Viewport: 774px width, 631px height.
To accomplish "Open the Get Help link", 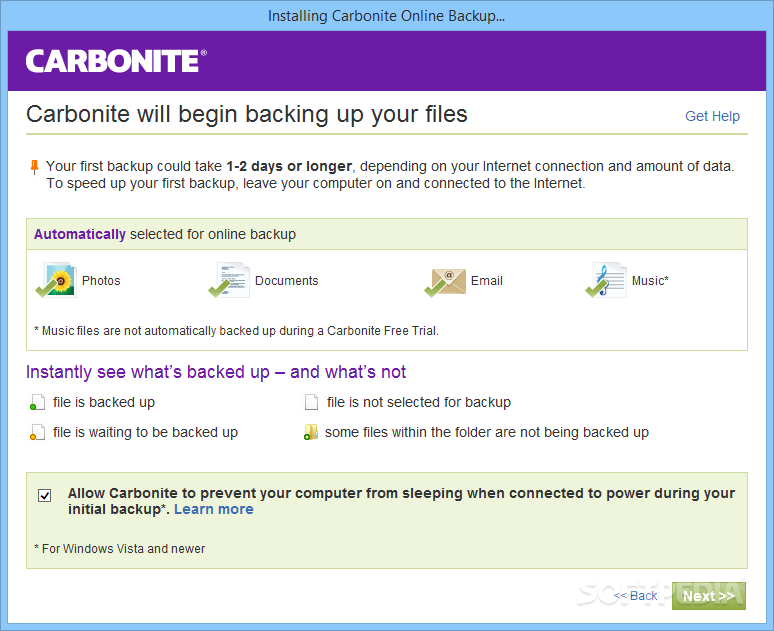I will pyautogui.click(x=712, y=116).
